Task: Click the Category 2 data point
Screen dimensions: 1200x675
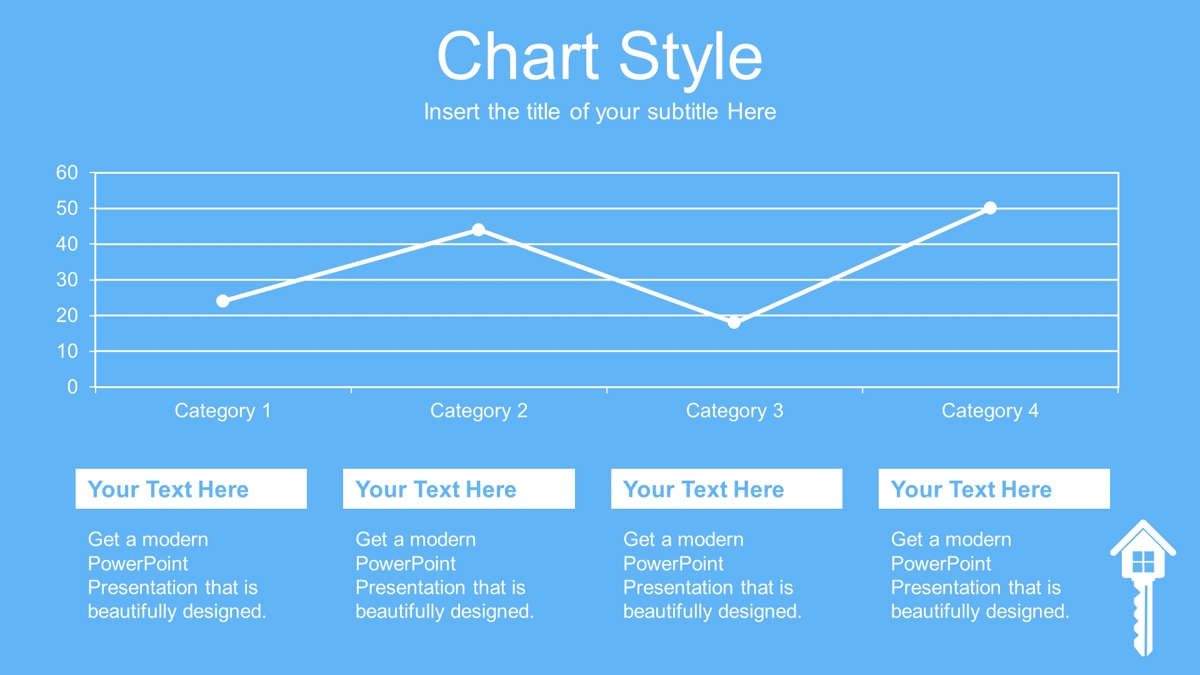Action: (478, 230)
